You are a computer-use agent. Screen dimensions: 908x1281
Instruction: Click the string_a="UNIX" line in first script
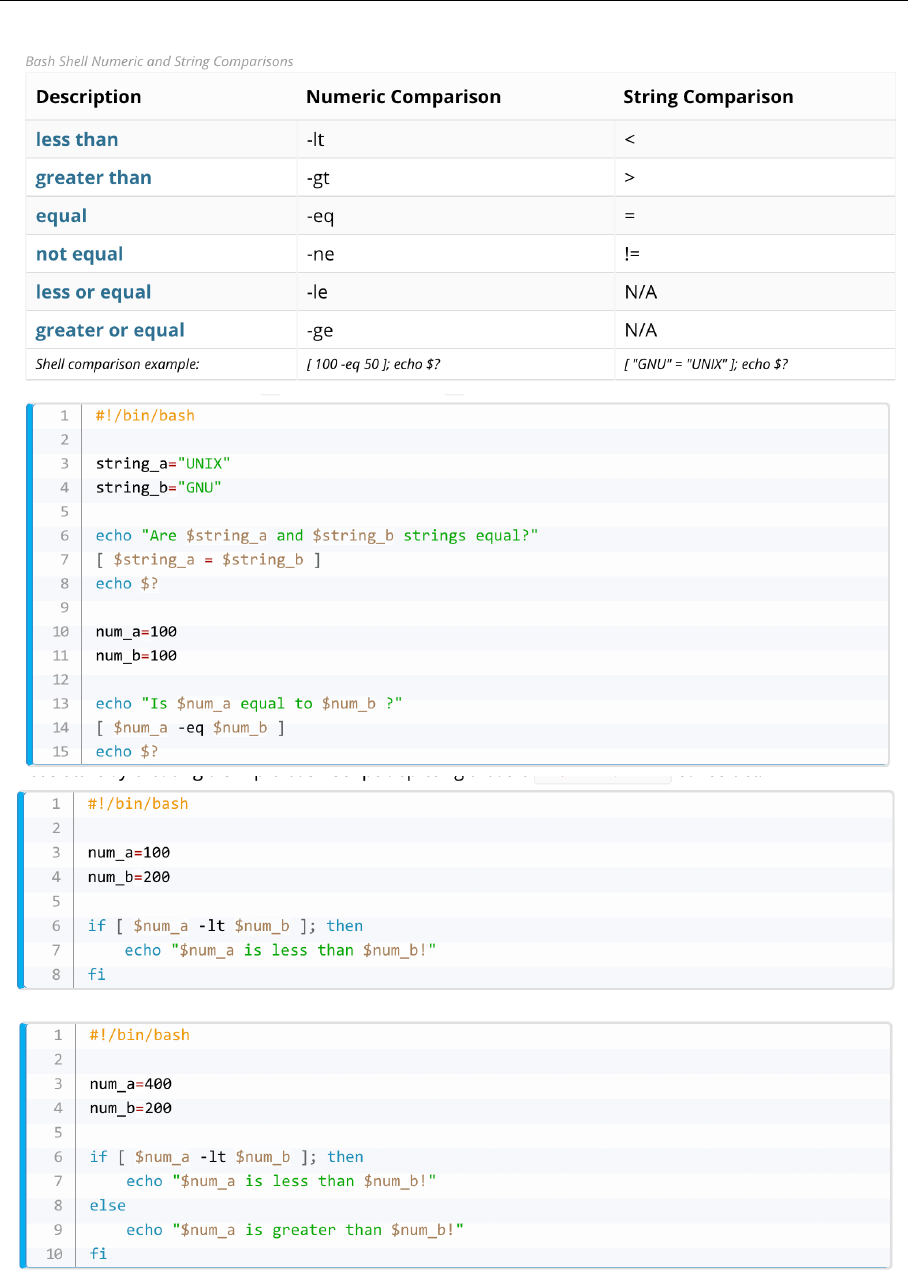pyautogui.click(x=163, y=464)
